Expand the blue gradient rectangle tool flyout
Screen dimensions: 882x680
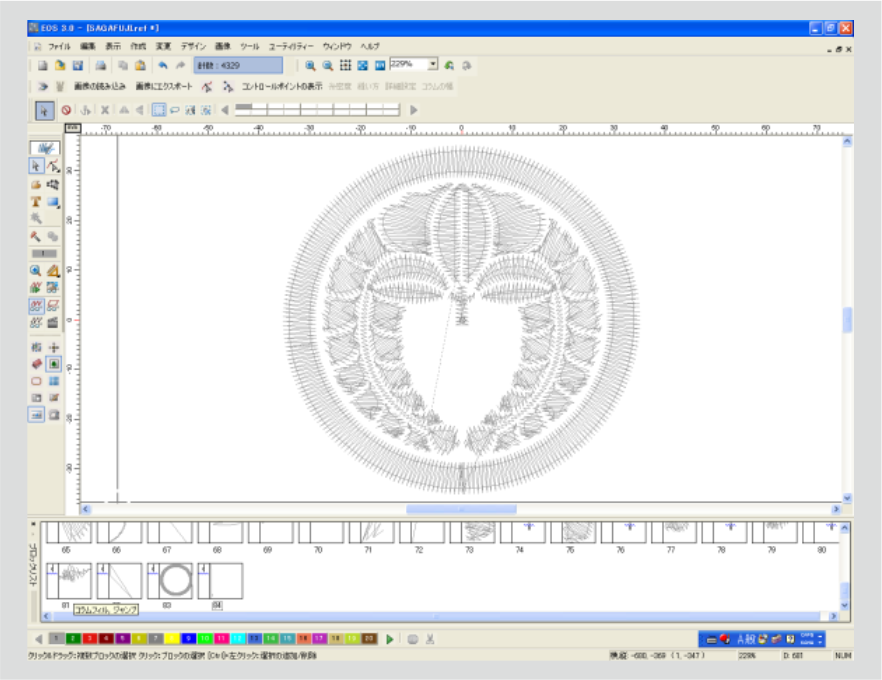click(53, 201)
